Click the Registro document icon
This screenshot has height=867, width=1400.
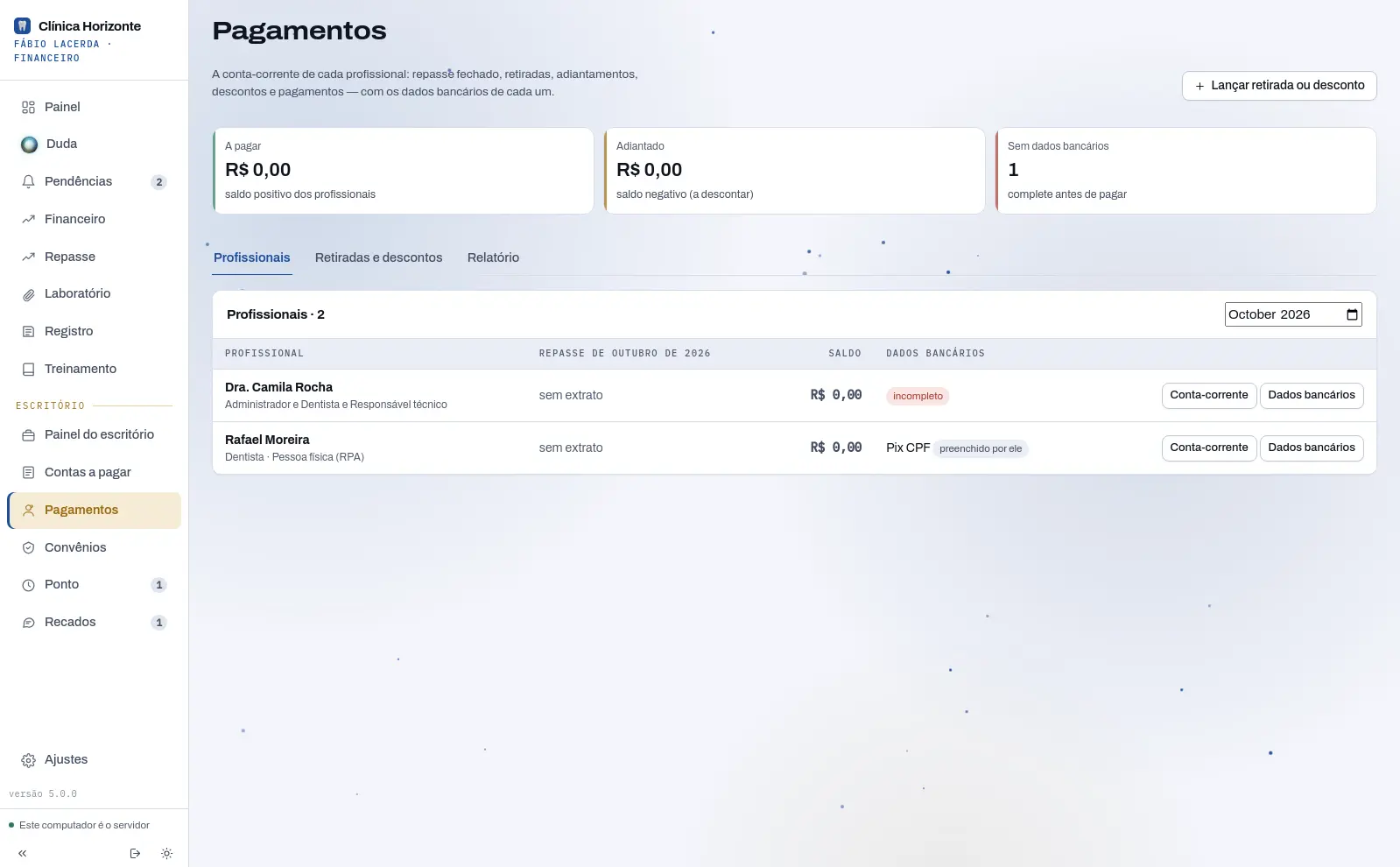click(28, 332)
